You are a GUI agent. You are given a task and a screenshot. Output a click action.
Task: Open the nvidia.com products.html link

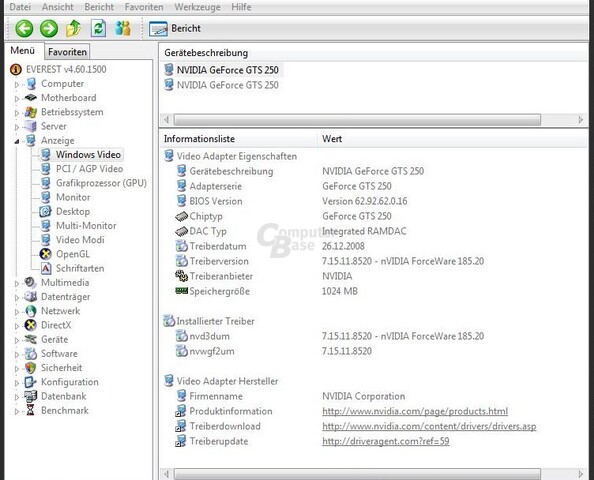415,411
